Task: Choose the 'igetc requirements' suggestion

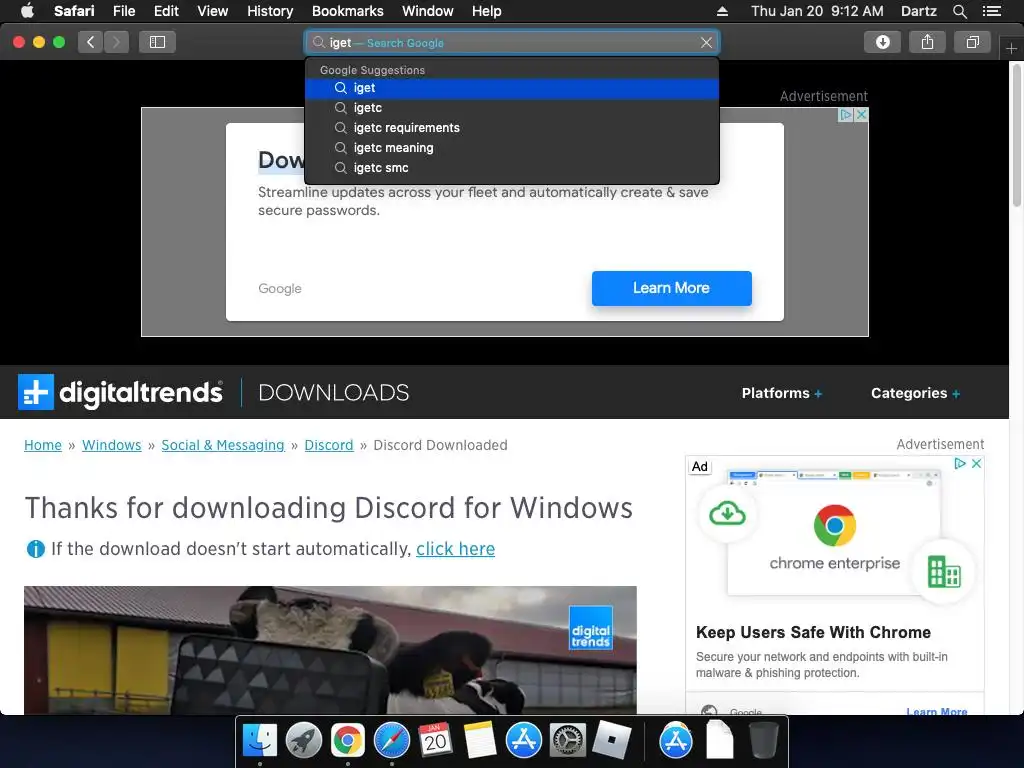Action: coord(512,128)
